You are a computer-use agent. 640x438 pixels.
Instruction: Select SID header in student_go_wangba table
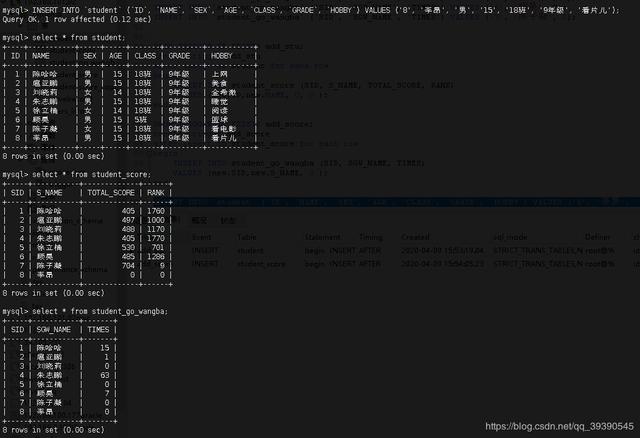(18, 329)
